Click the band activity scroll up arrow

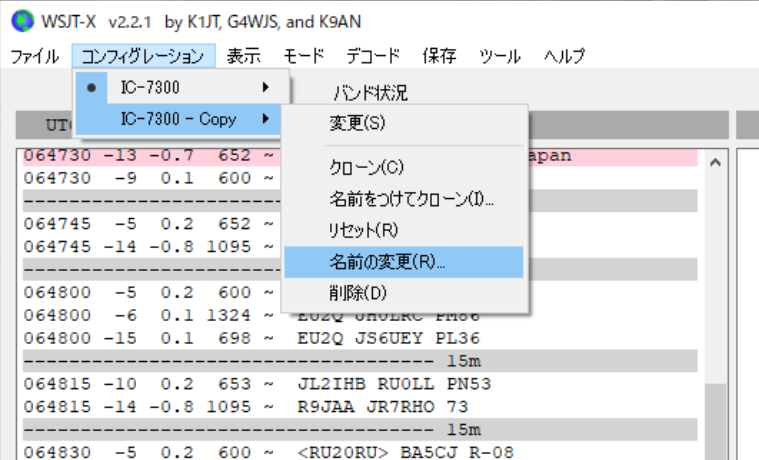click(715, 163)
